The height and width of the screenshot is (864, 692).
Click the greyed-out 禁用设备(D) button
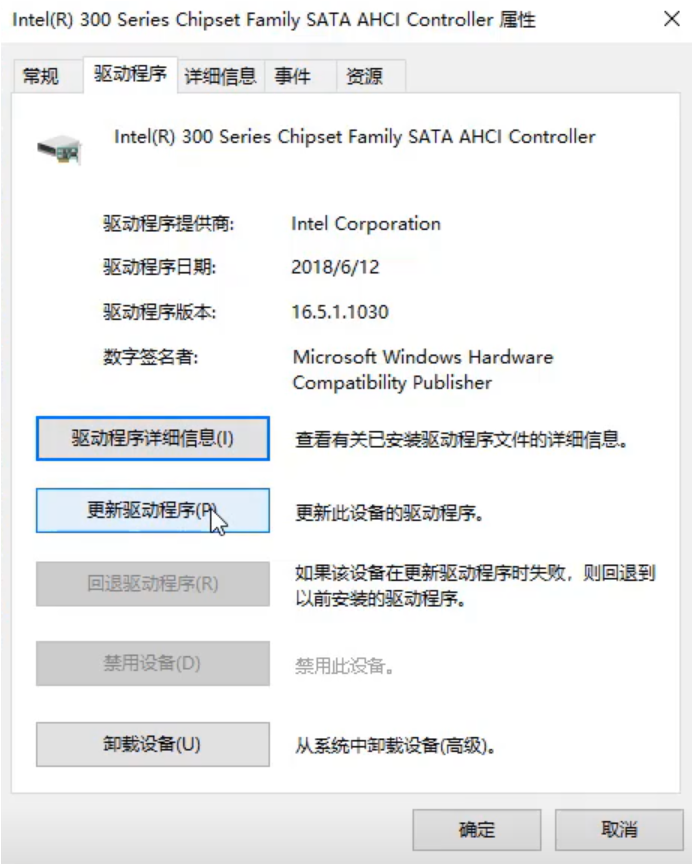152,663
